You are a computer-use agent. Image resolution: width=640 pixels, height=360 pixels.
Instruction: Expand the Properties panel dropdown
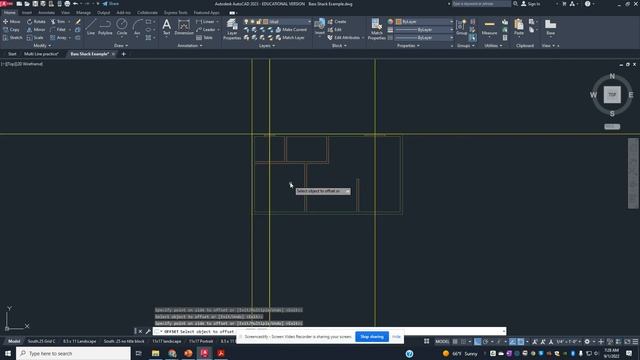[x=408, y=46]
